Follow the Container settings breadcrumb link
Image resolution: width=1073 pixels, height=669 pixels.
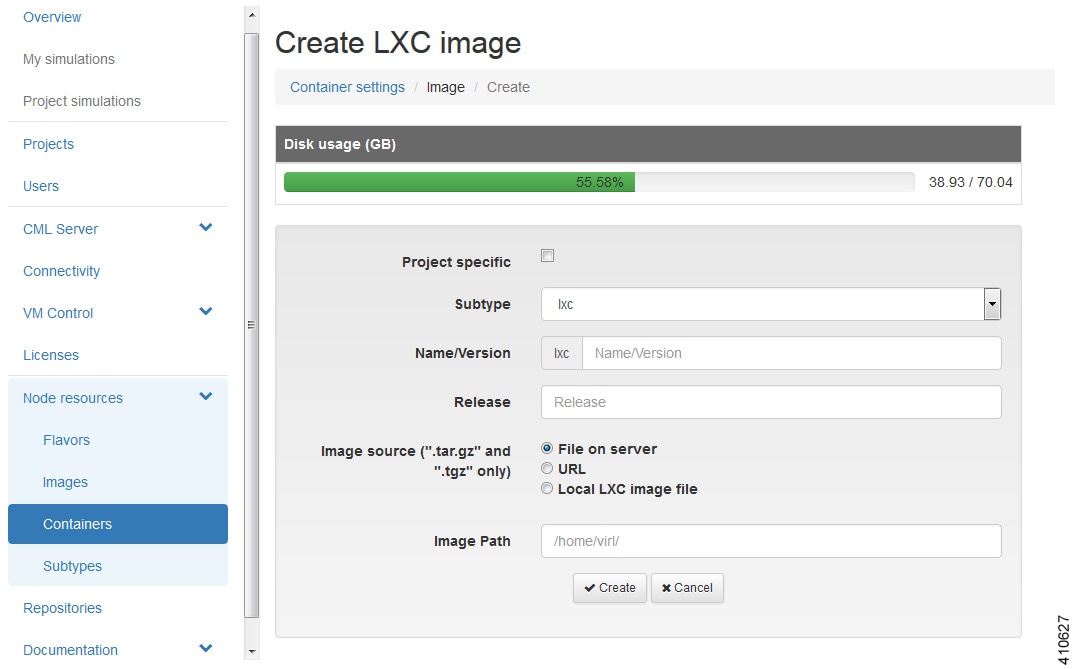347,88
